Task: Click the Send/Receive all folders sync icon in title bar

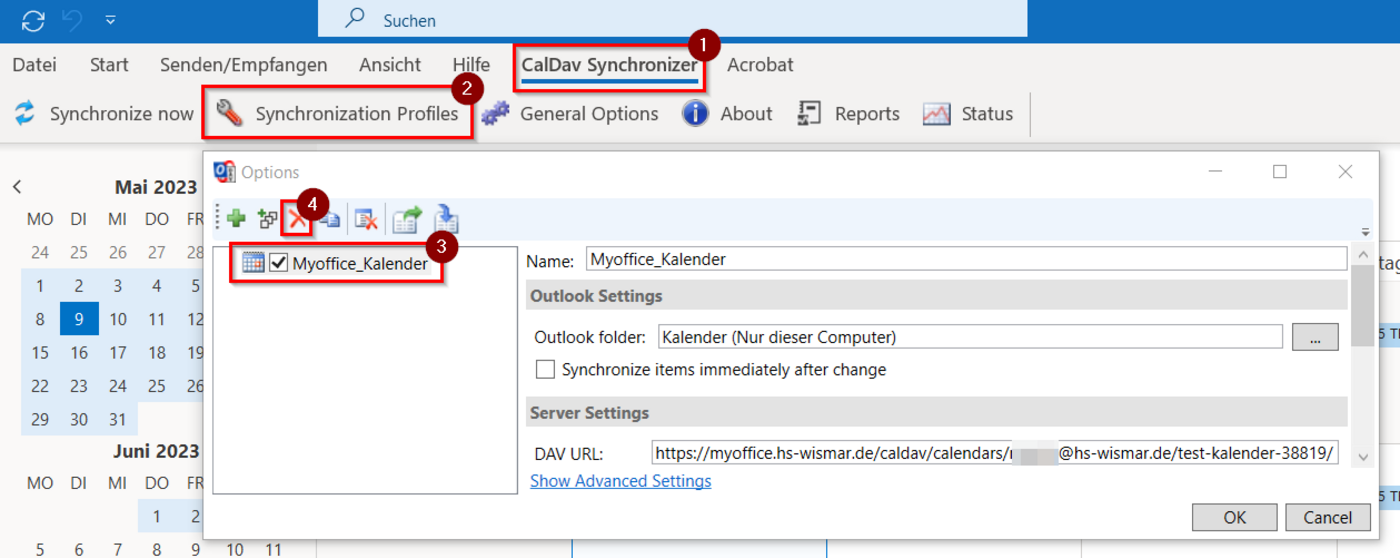Action: point(33,20)
